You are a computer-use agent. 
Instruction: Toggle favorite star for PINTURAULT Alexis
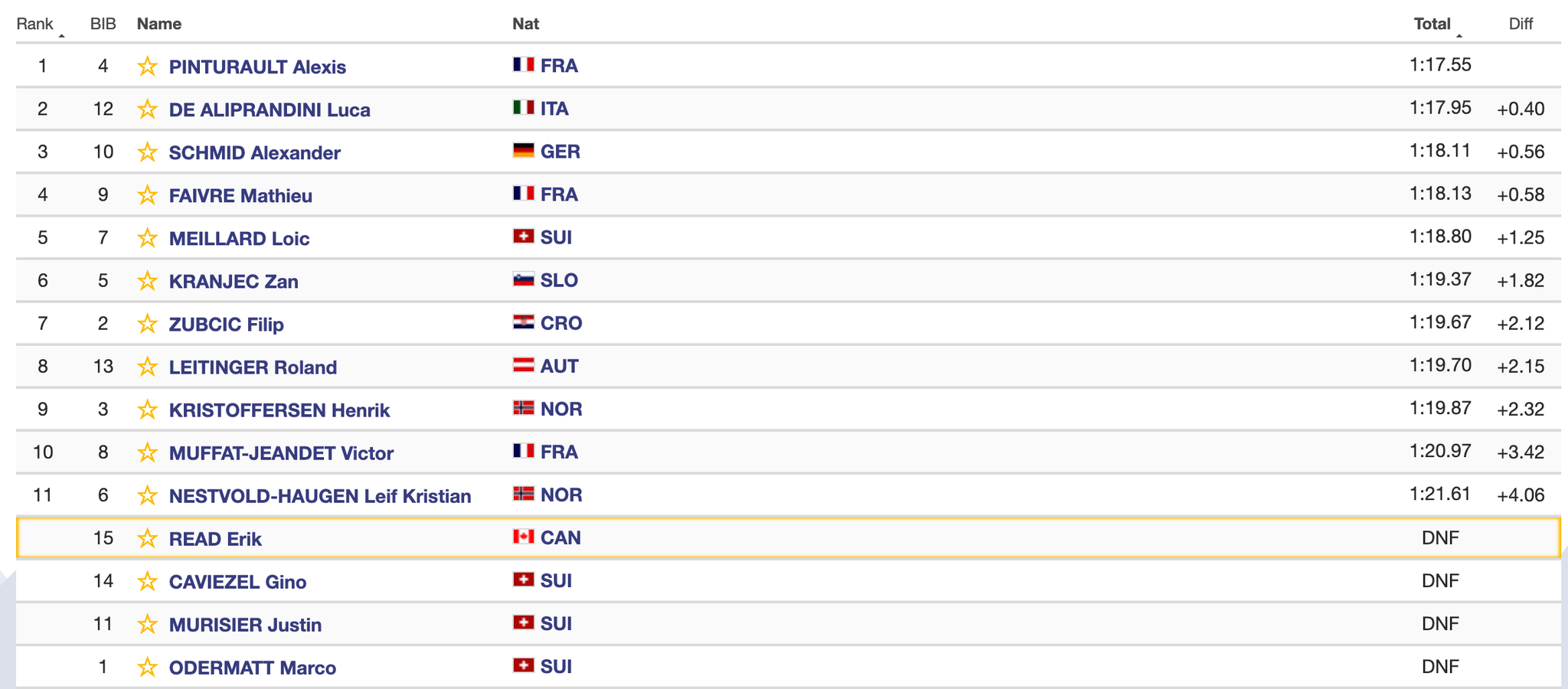pos(147,67)
